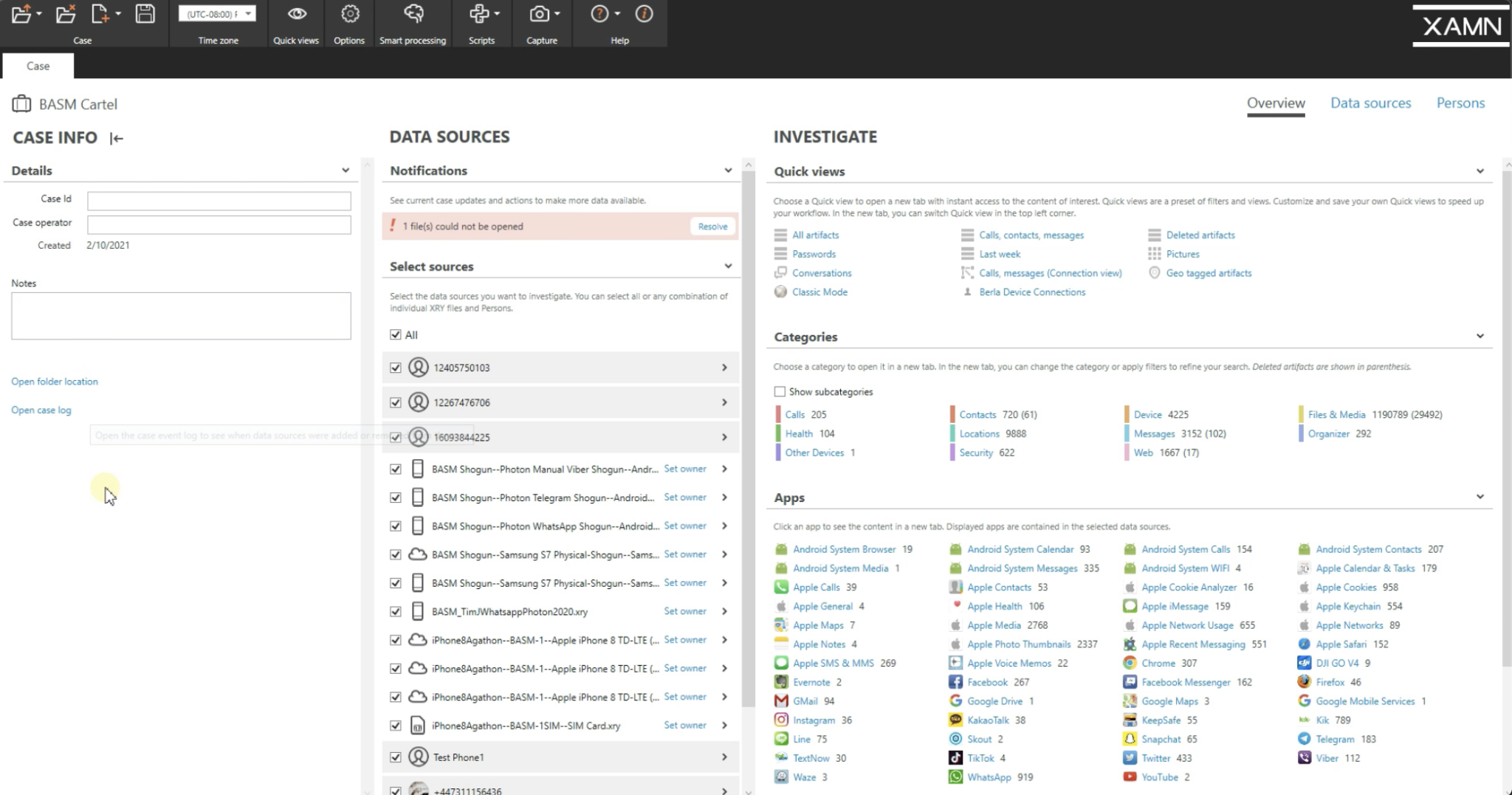1512x795 pixels.
Task: Click the Calls category color bar
Action: 777,414
